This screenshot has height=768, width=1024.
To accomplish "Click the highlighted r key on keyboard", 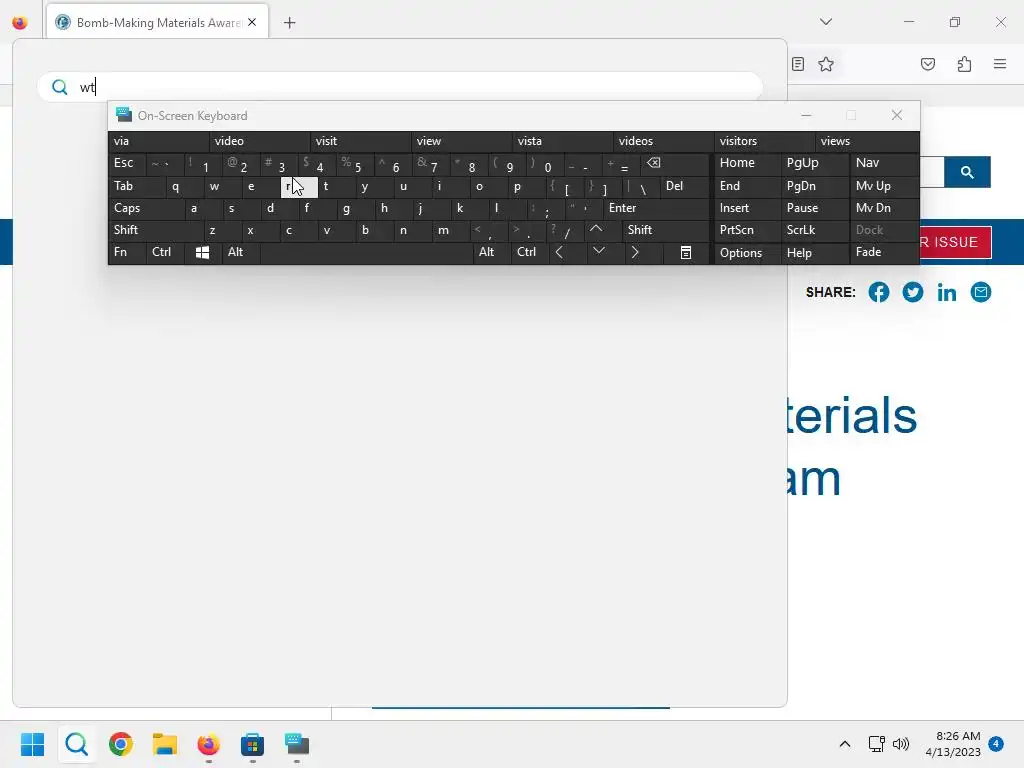I will [299, 187].
